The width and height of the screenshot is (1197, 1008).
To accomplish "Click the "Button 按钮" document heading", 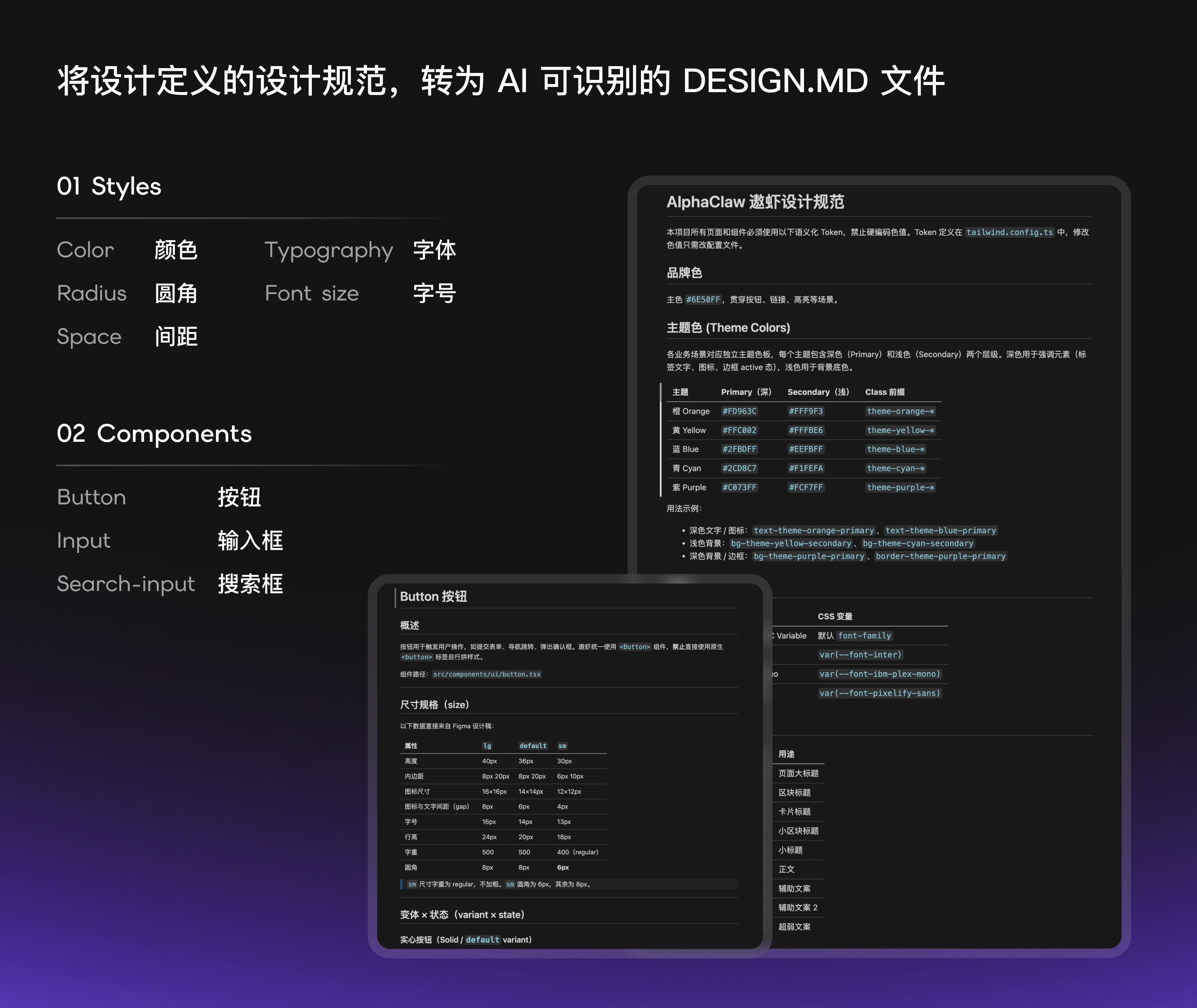I will [433, 597].
